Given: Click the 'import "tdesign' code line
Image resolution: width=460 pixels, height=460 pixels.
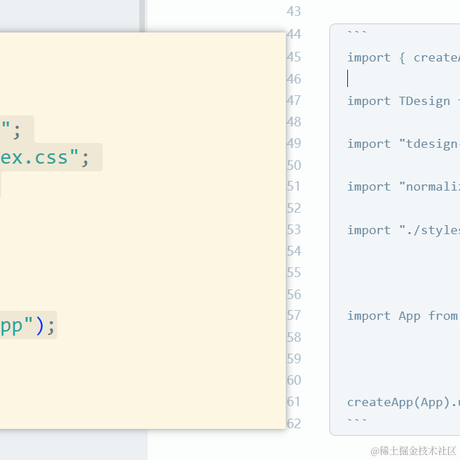Looking at the screenshot, I should click(x=403, y=144).
